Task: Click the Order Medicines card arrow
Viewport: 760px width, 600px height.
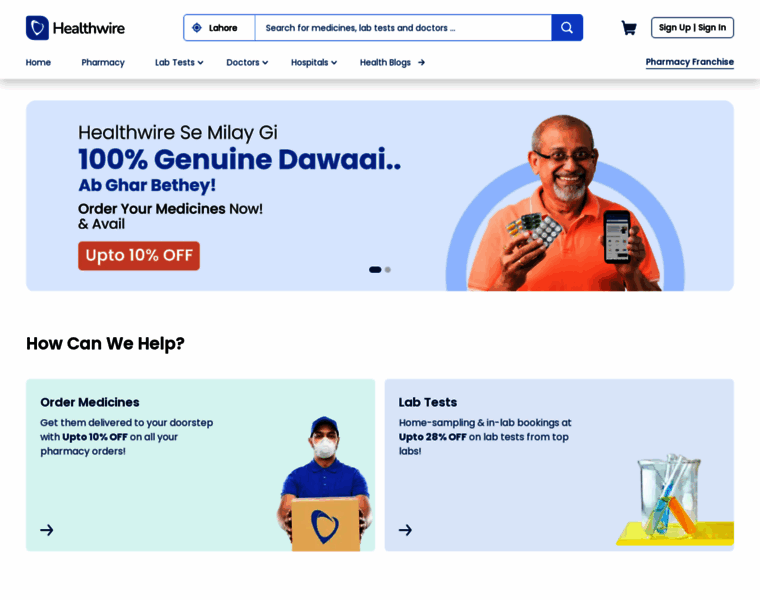Action: pos(47,530)
